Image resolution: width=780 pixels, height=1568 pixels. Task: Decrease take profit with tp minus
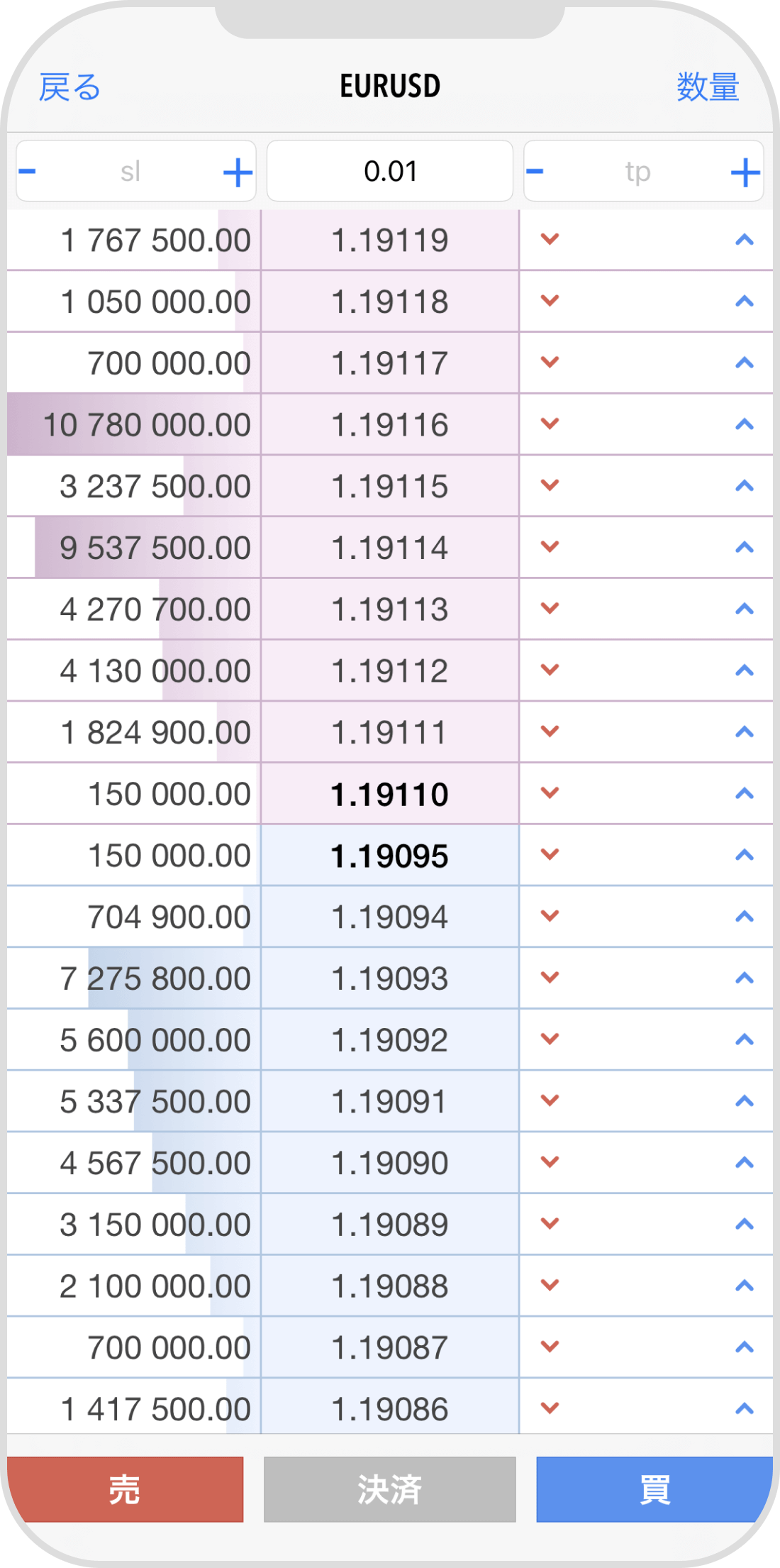(535, 172)
